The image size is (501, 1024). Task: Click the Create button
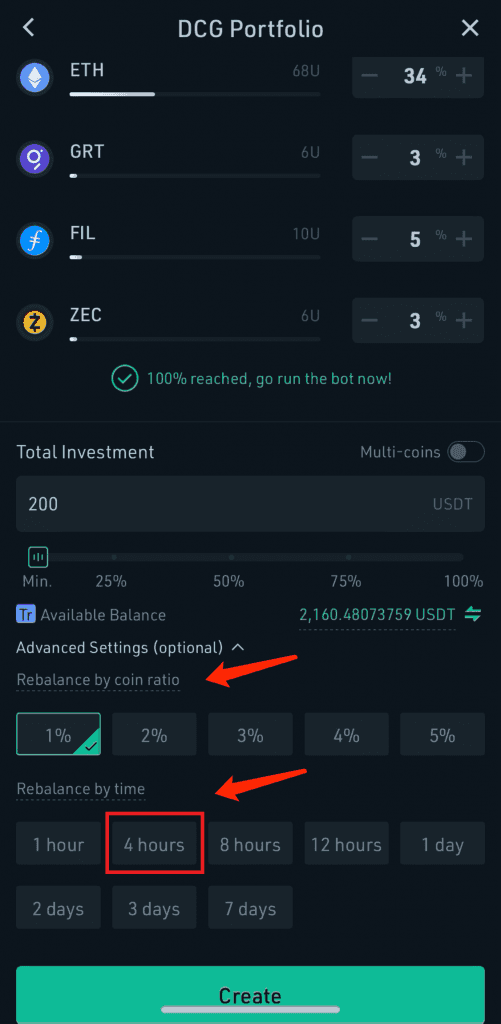tap(250, 995)
